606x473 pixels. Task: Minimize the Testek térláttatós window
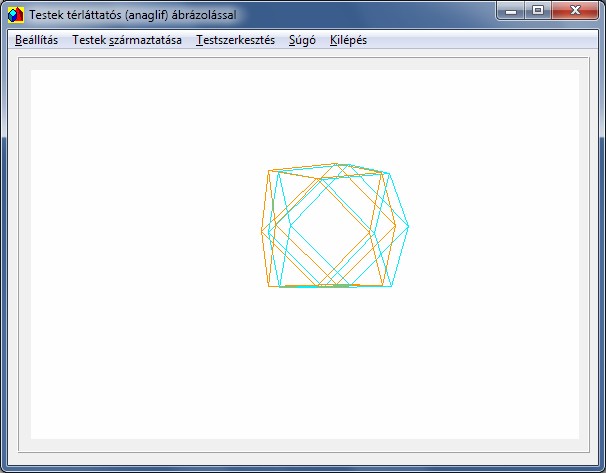pos(512,11)
